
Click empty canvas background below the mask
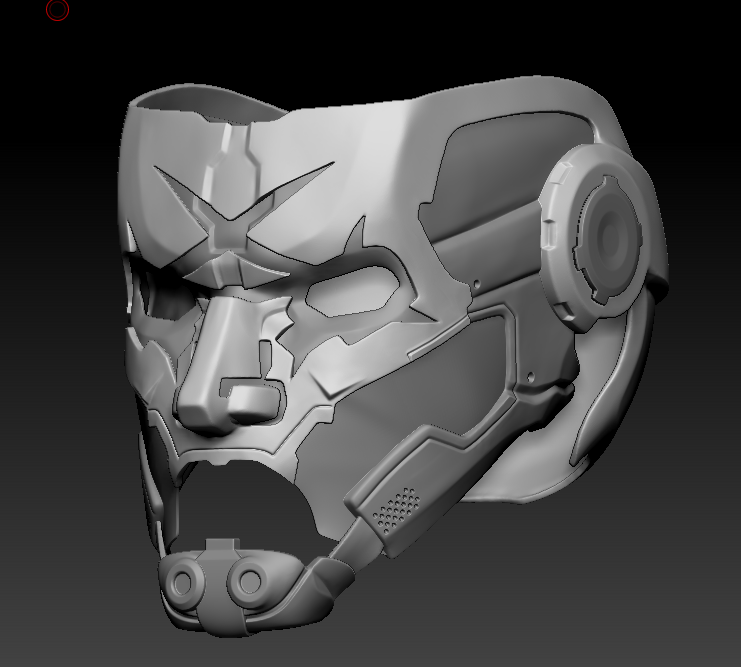500,620
